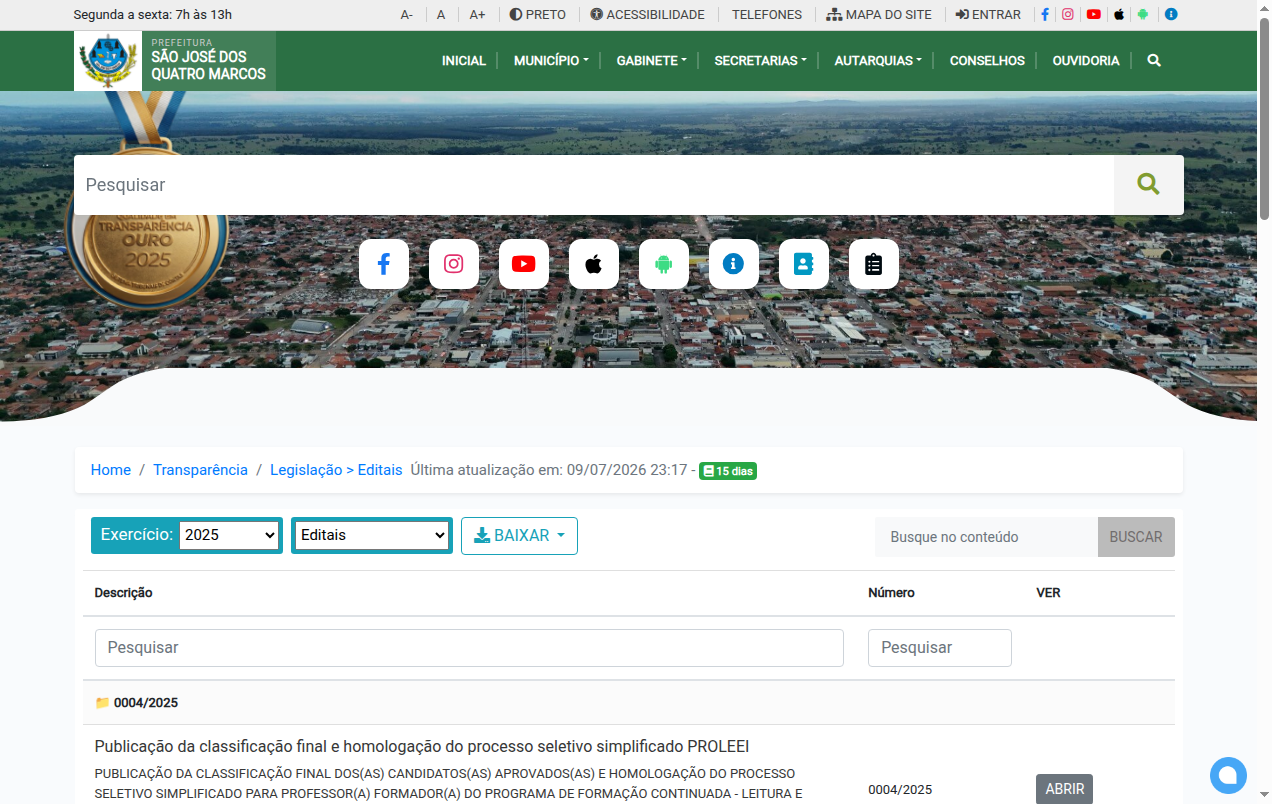Click the 0004/2025 group row
This screenshot has width=1272, height=804.
pos(629,703)
